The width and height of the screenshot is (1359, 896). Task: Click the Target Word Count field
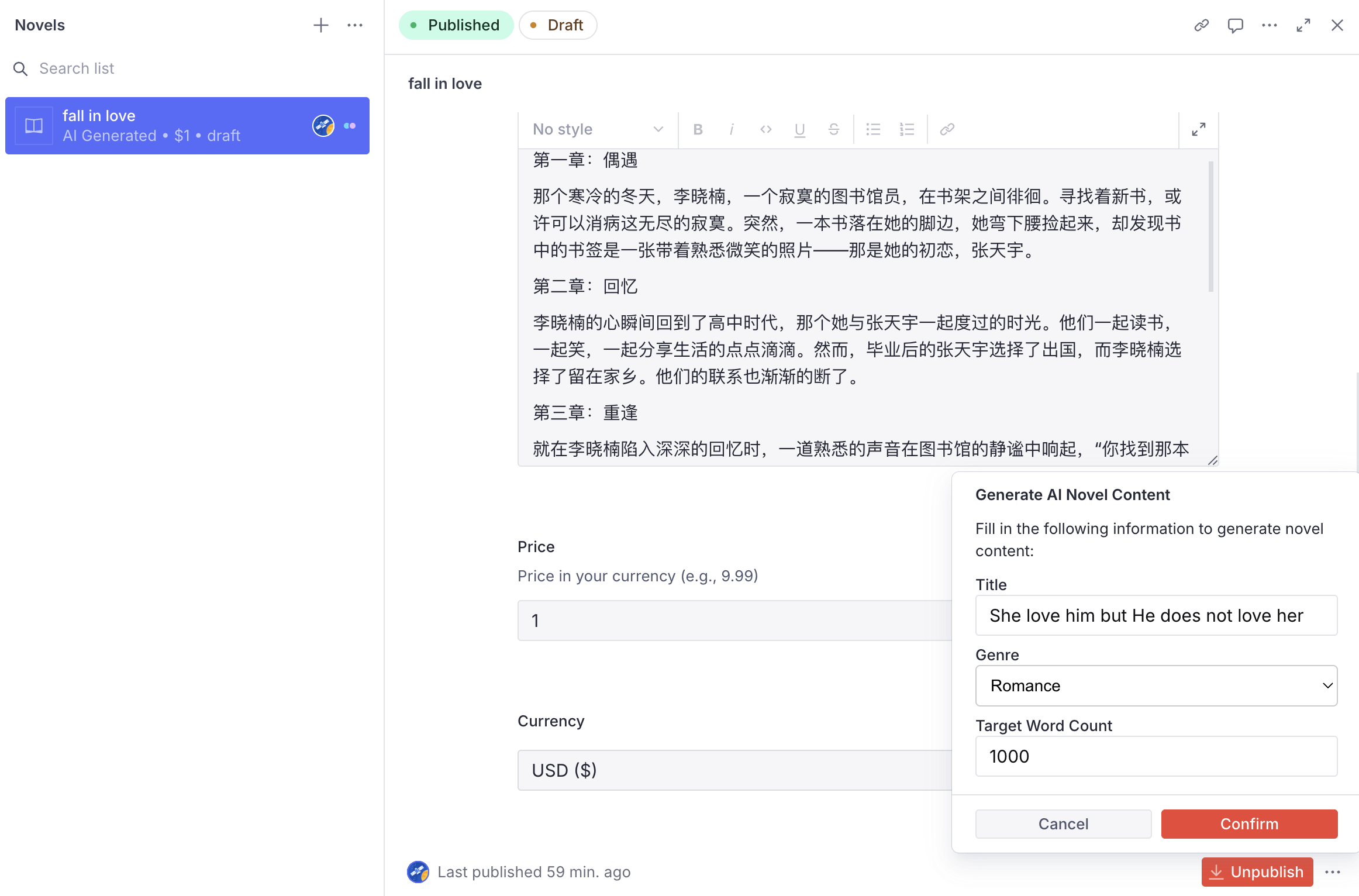click(1156, 756)
